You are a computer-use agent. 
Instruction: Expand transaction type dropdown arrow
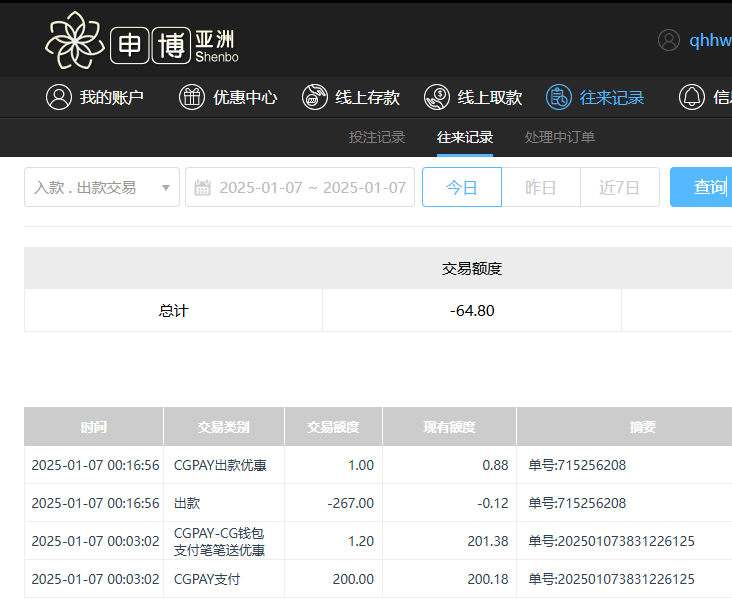[x=165, y=187]
